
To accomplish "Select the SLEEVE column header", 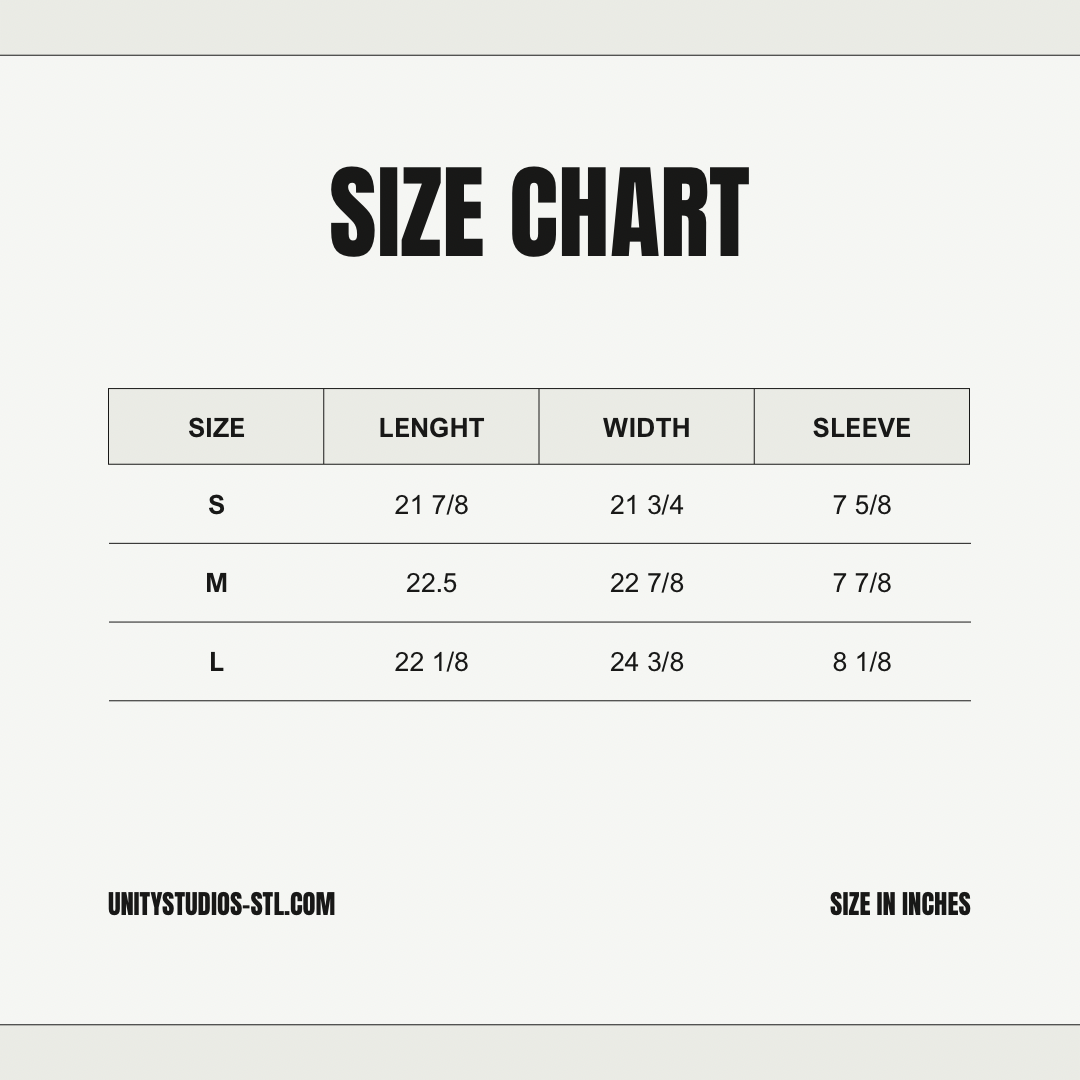I will coord(862,427).
